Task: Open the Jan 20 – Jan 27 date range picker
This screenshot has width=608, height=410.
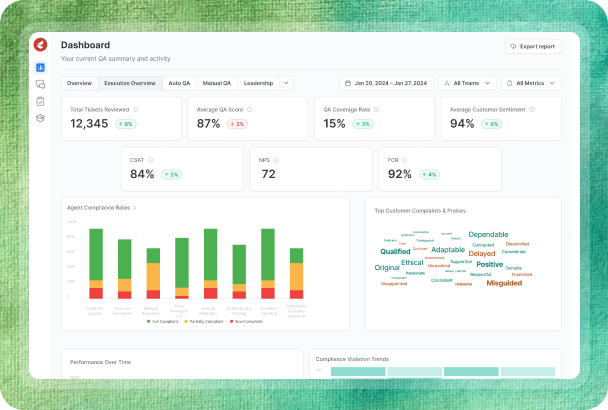Action: 385,83
